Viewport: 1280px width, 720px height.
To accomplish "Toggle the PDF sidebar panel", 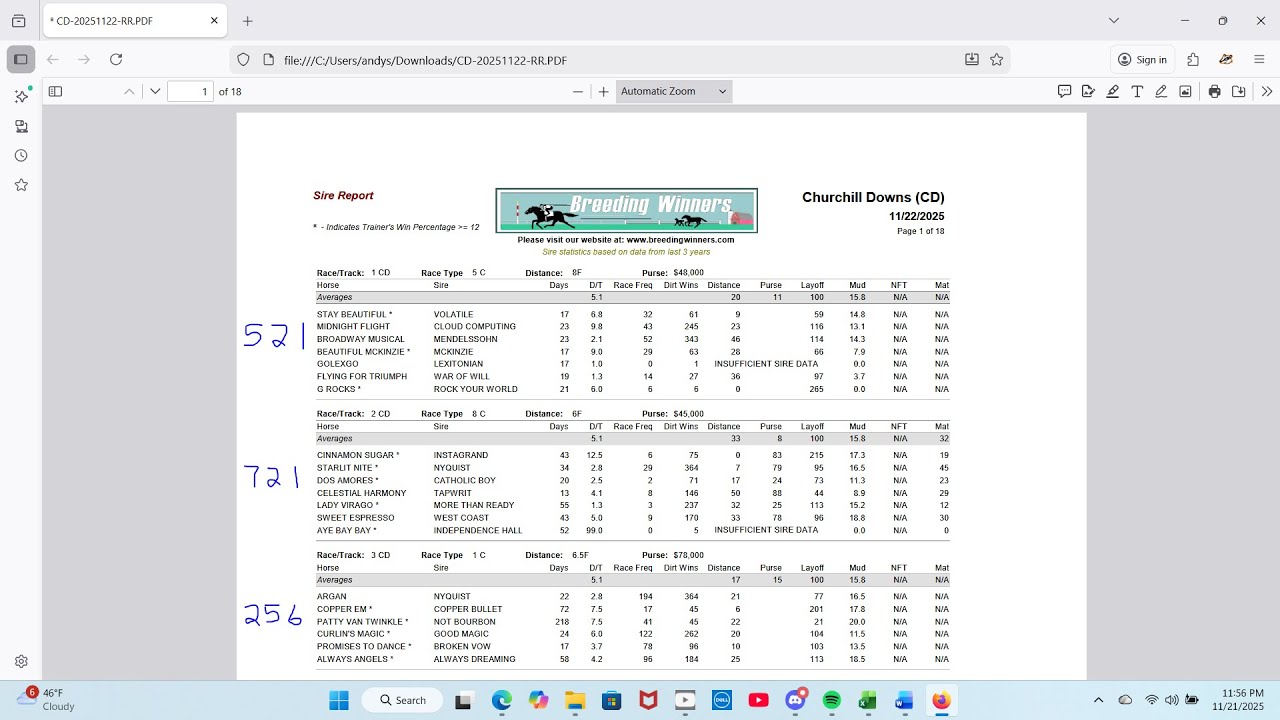I will [x=55, y=91].
